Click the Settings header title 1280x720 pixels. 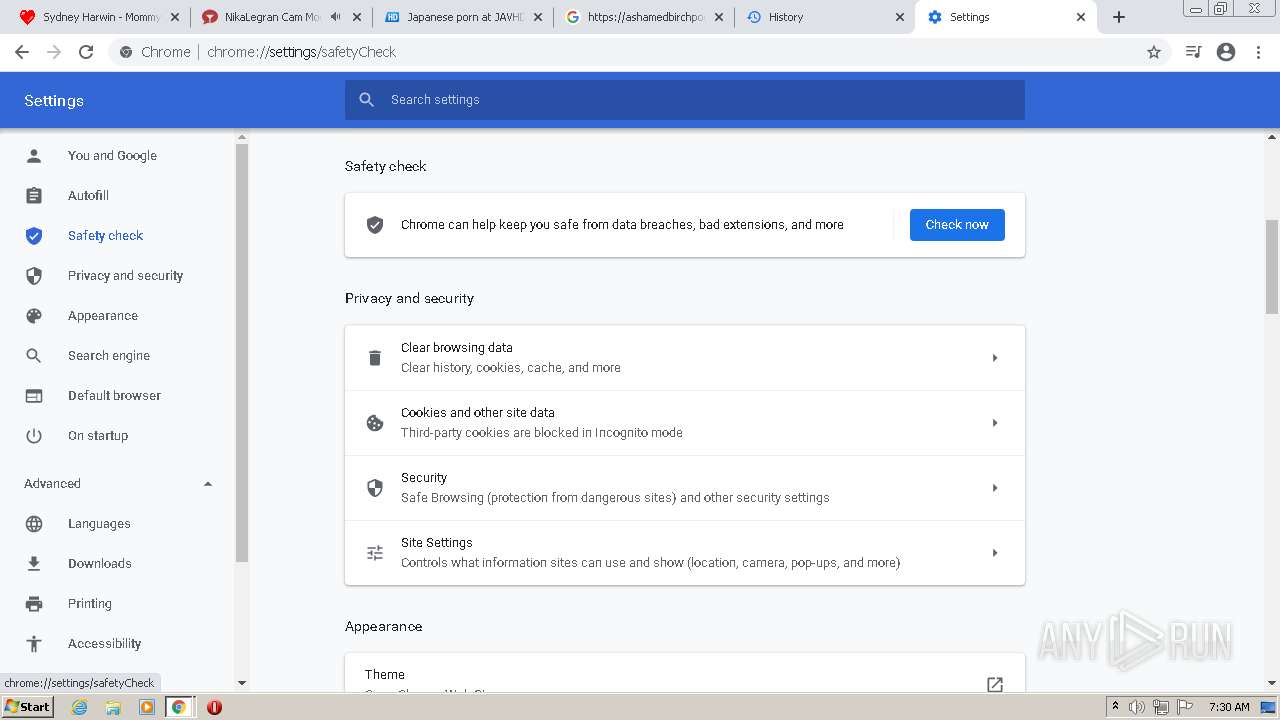click(x=54, y=101)
